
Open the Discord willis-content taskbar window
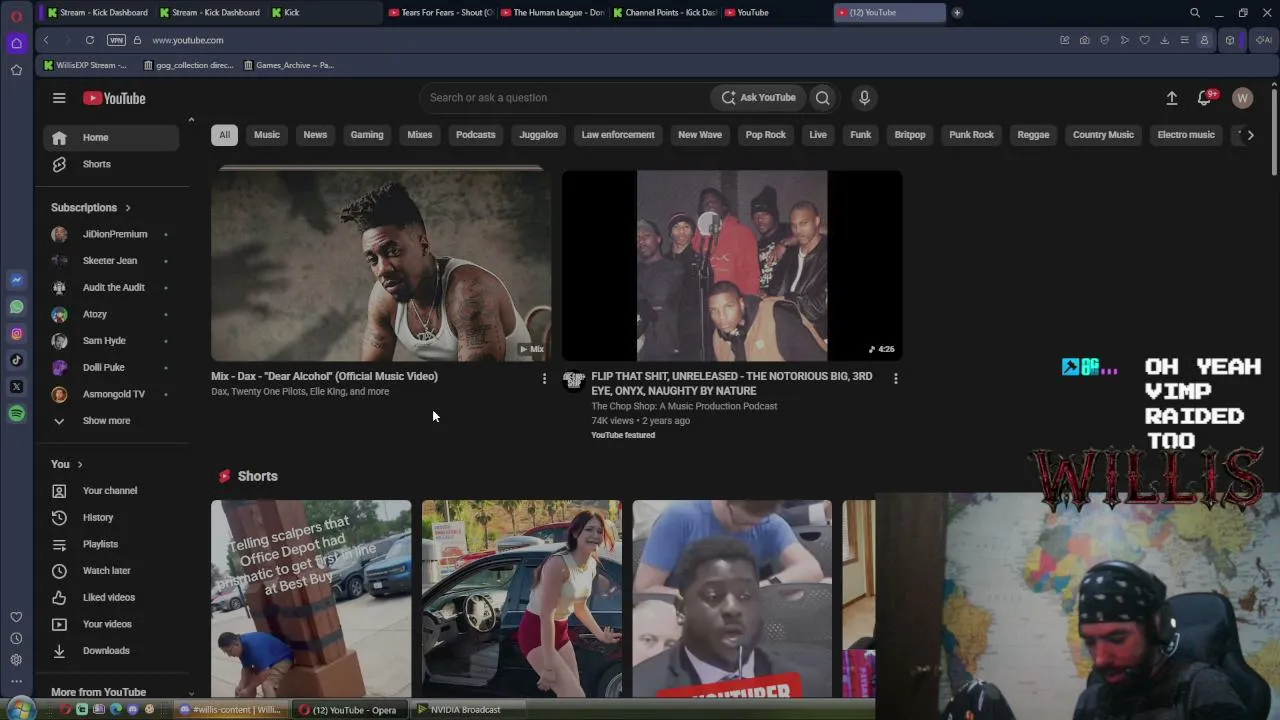pos(229,710)
